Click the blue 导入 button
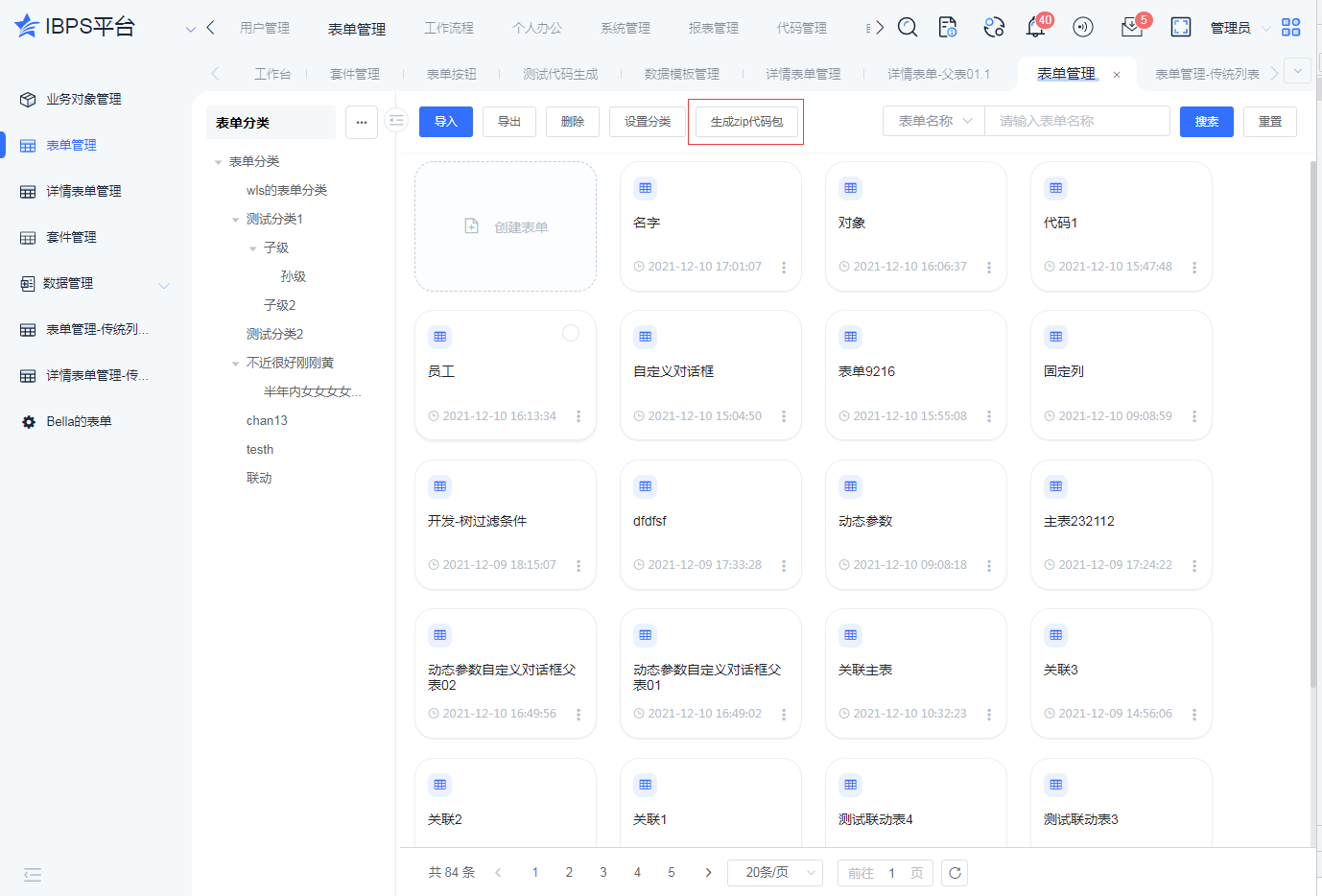1322x896 pixels. 446,122
